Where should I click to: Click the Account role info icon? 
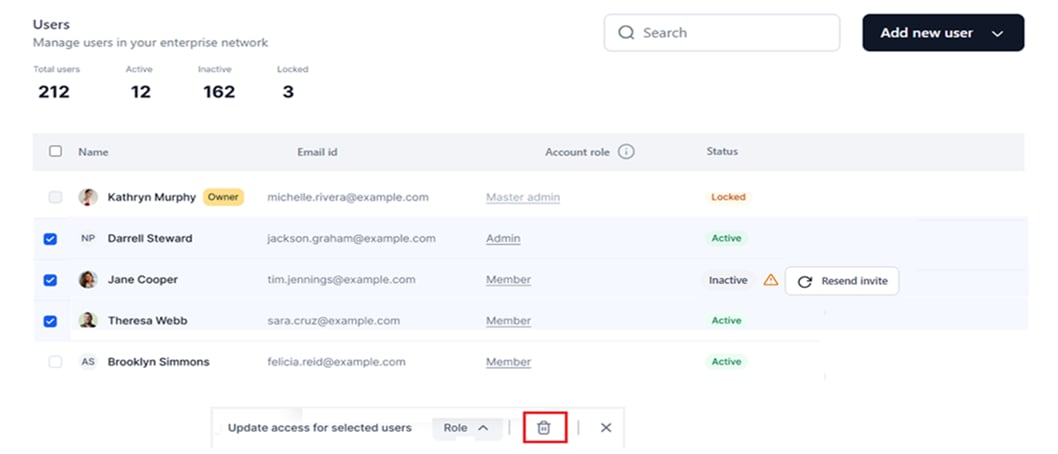(626, 152)
